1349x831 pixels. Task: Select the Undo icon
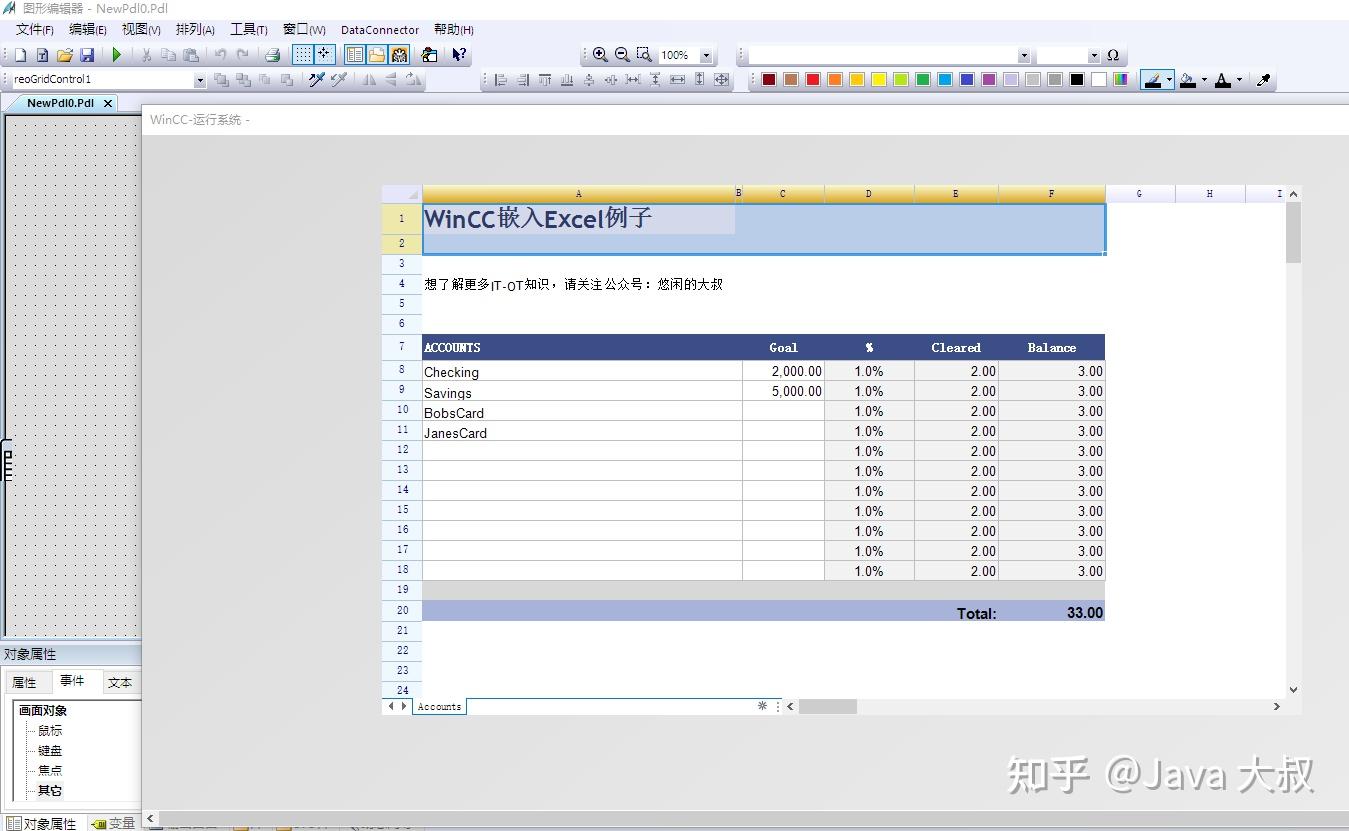(221, 55)
